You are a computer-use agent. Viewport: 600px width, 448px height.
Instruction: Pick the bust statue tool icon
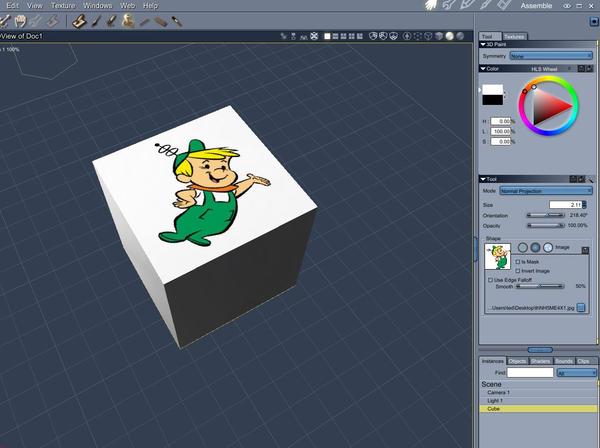[128, 21]
